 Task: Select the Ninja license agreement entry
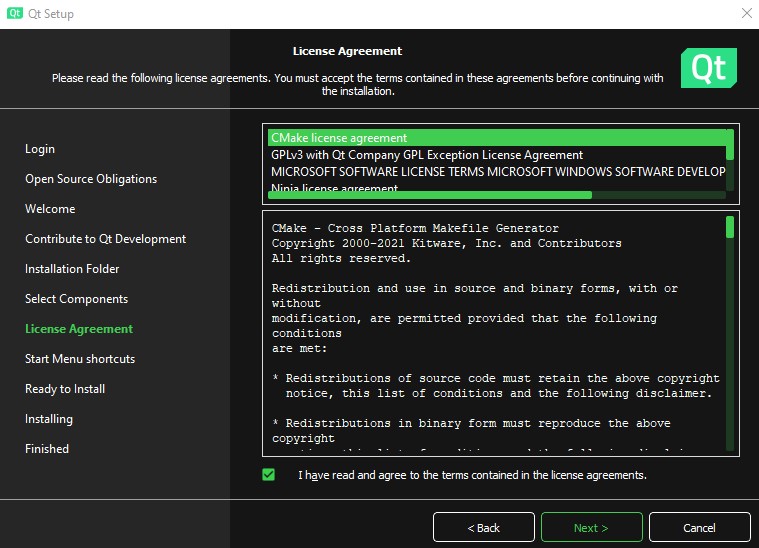497,187
